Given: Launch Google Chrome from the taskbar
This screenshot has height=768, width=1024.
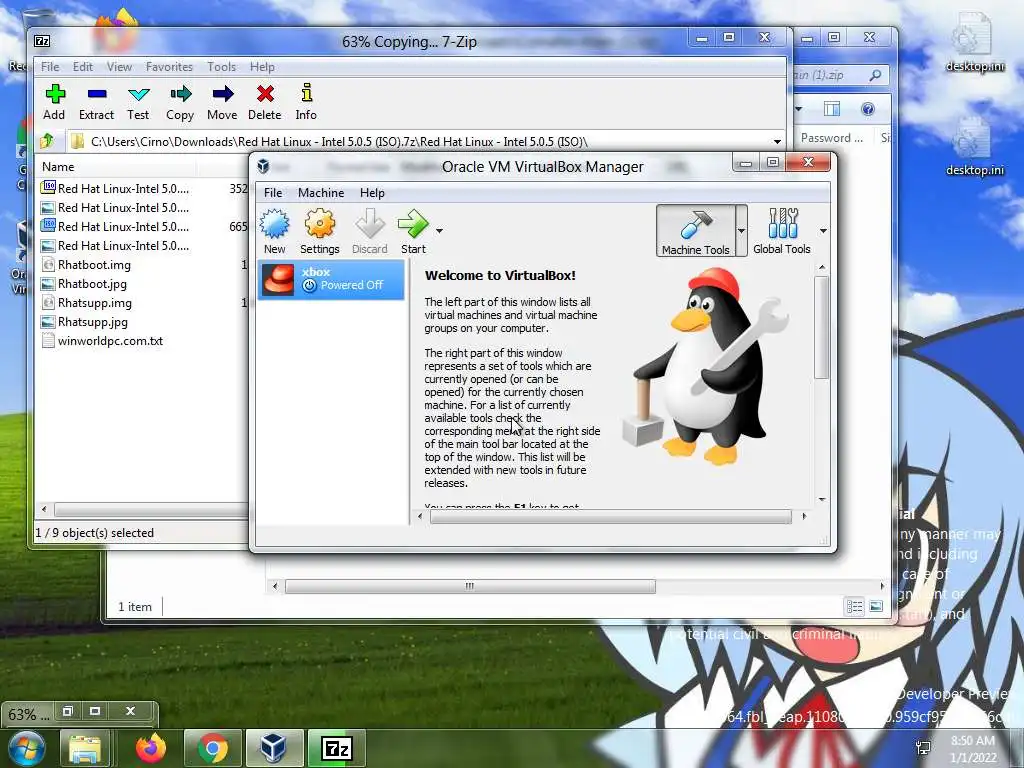Looking at the screenshot, I should [x=212, y=748].
